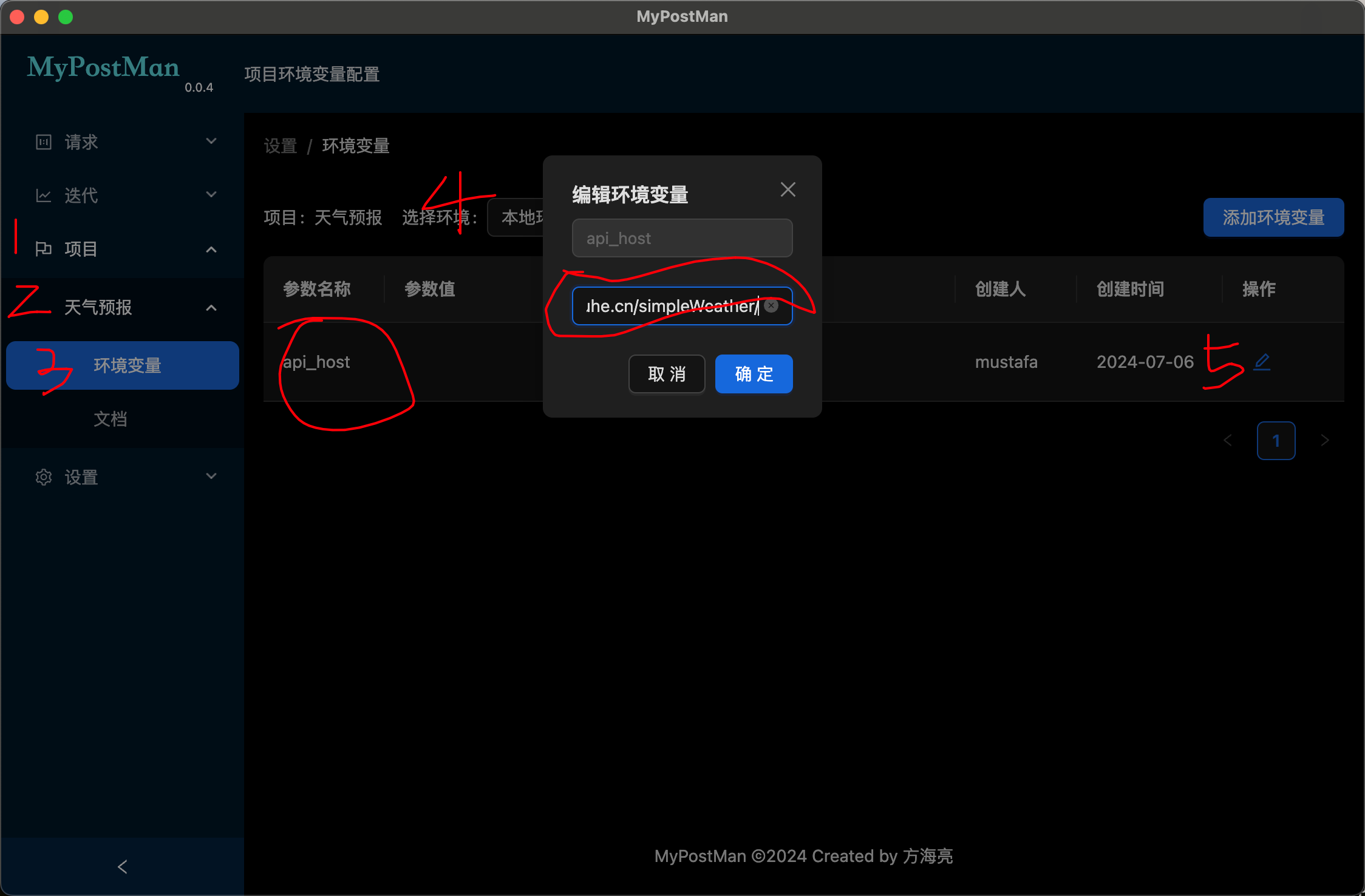Click the pencil edit icon for api_host
Viewport: 1365px width, 896px height.
point(1262,362)
